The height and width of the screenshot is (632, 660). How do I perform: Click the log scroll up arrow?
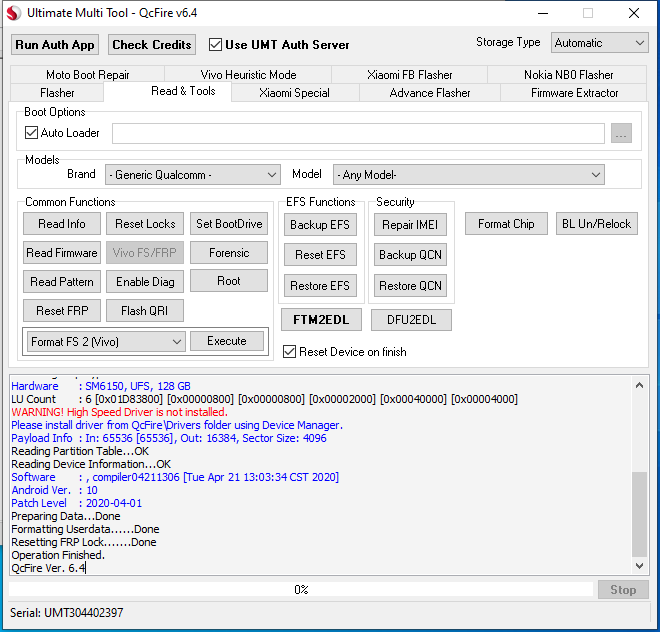click(x=639, y=385)
